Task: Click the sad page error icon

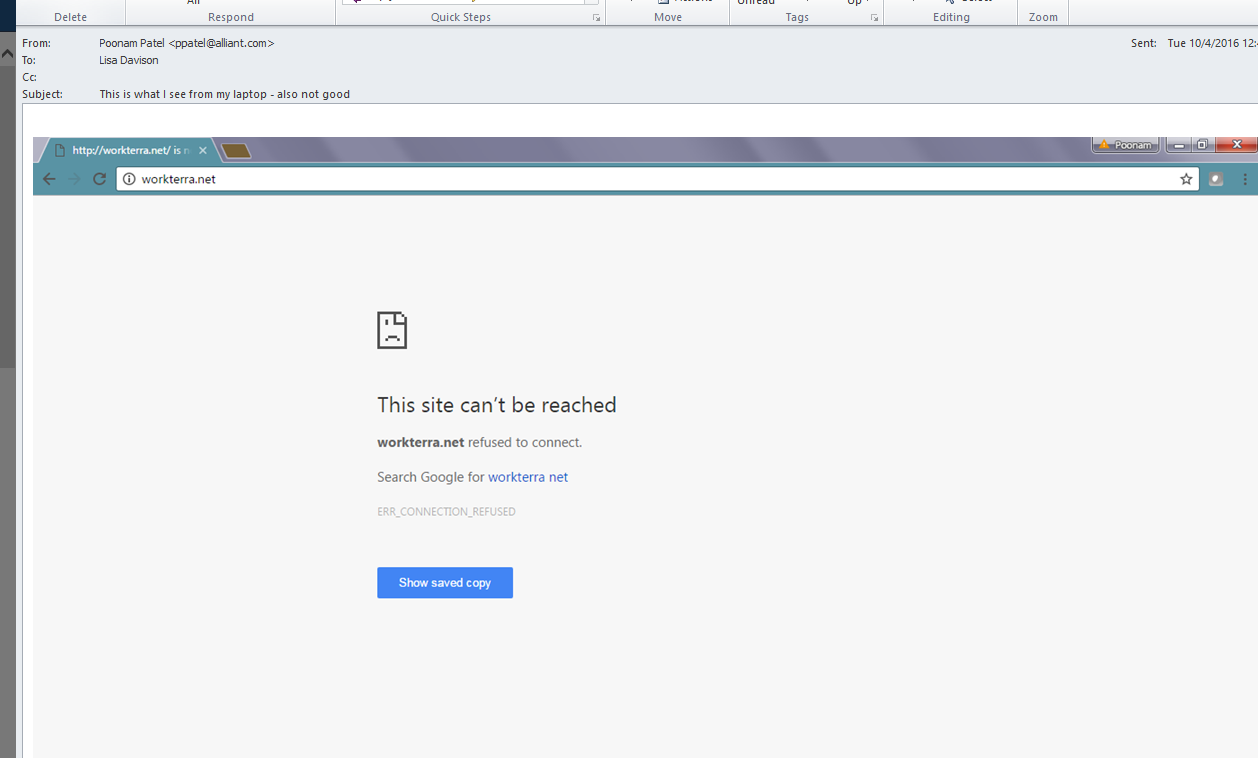Action: tap(392, 330)
